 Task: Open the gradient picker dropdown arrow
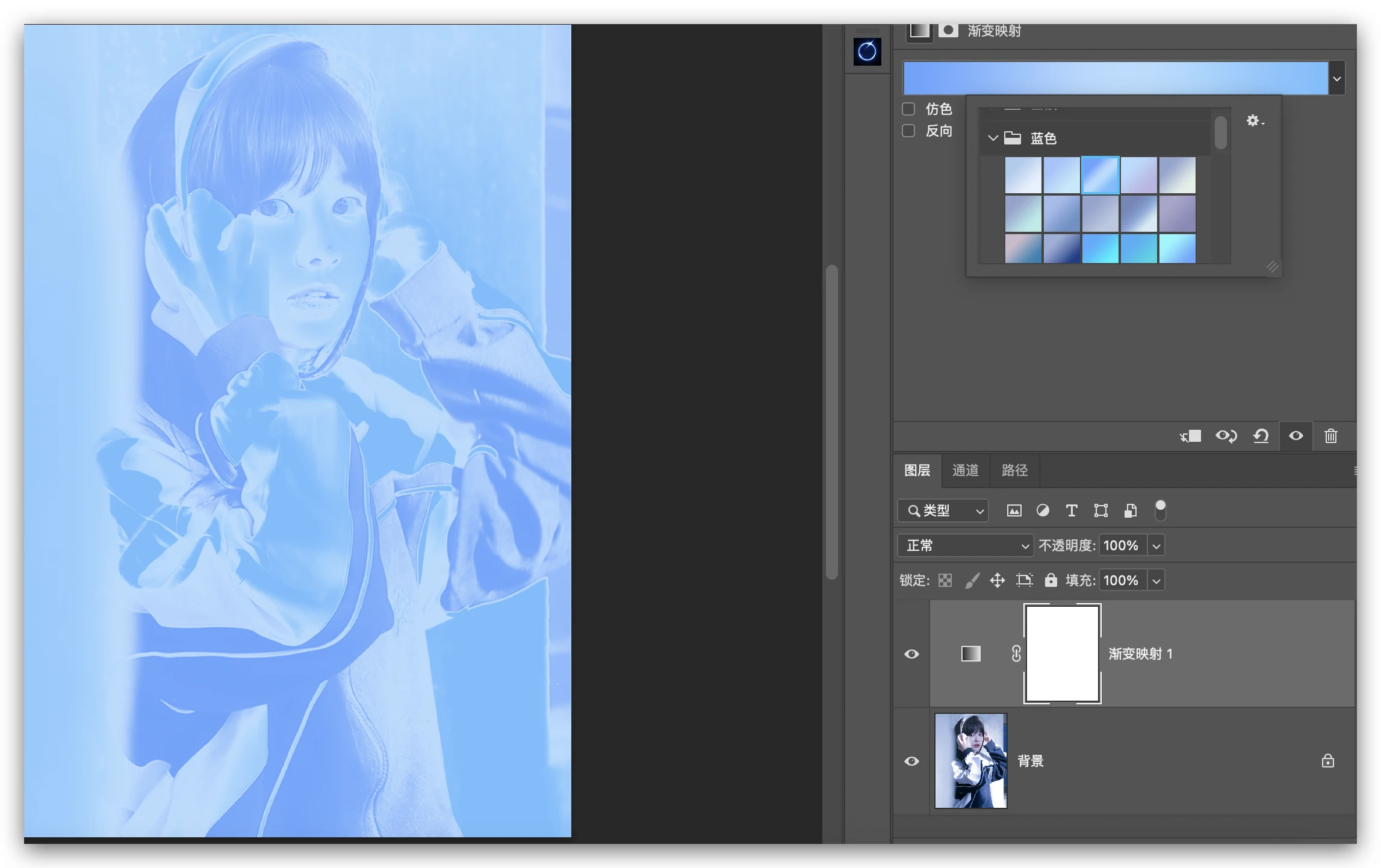[1336, 78]
